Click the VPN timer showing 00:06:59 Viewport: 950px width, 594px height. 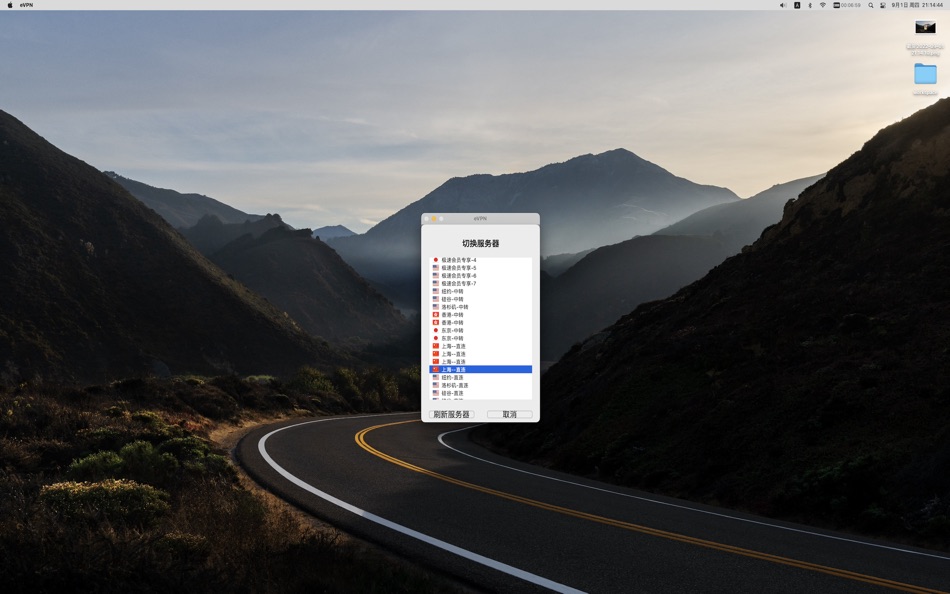point(848,5)
